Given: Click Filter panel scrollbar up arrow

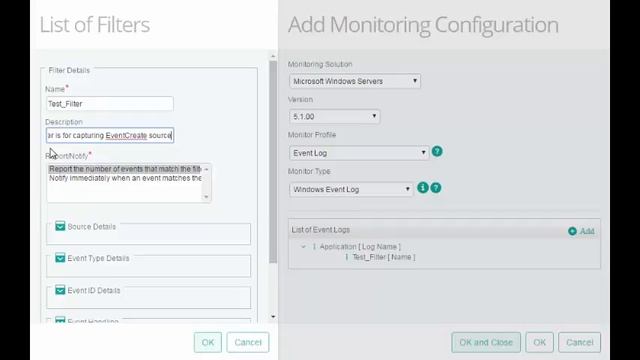Looking at the screenshot, I should 273,56.
